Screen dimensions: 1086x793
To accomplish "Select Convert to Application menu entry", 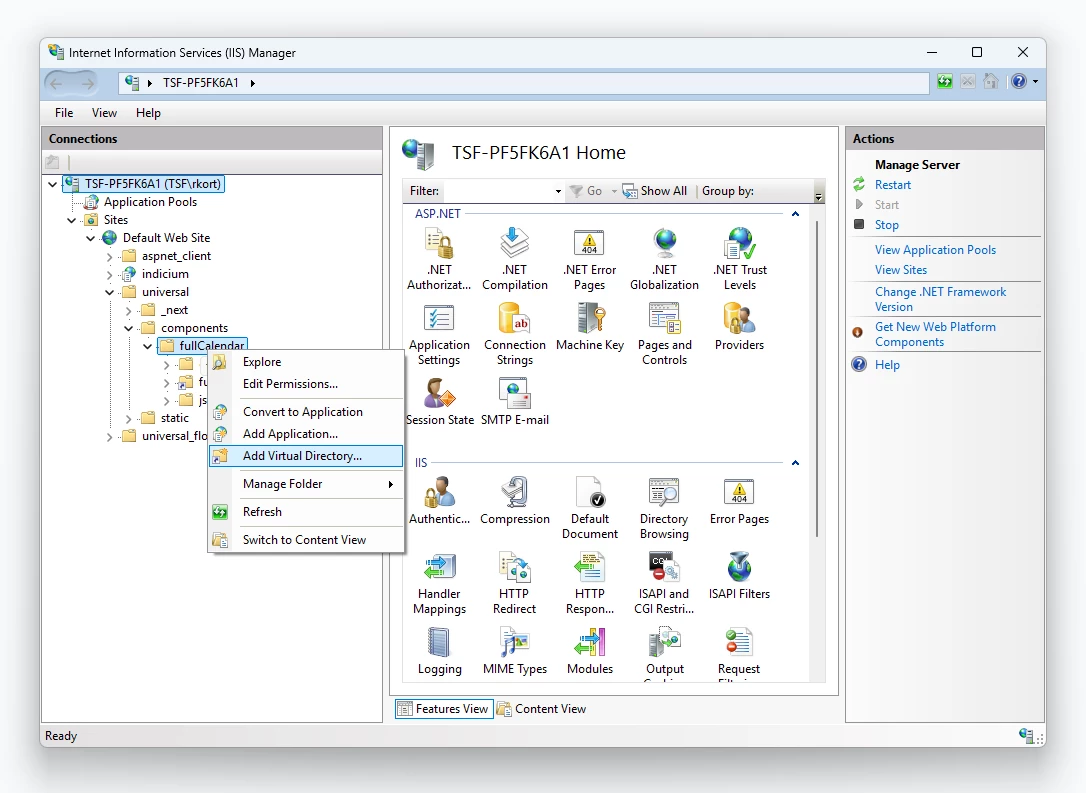I will point(302,412).
